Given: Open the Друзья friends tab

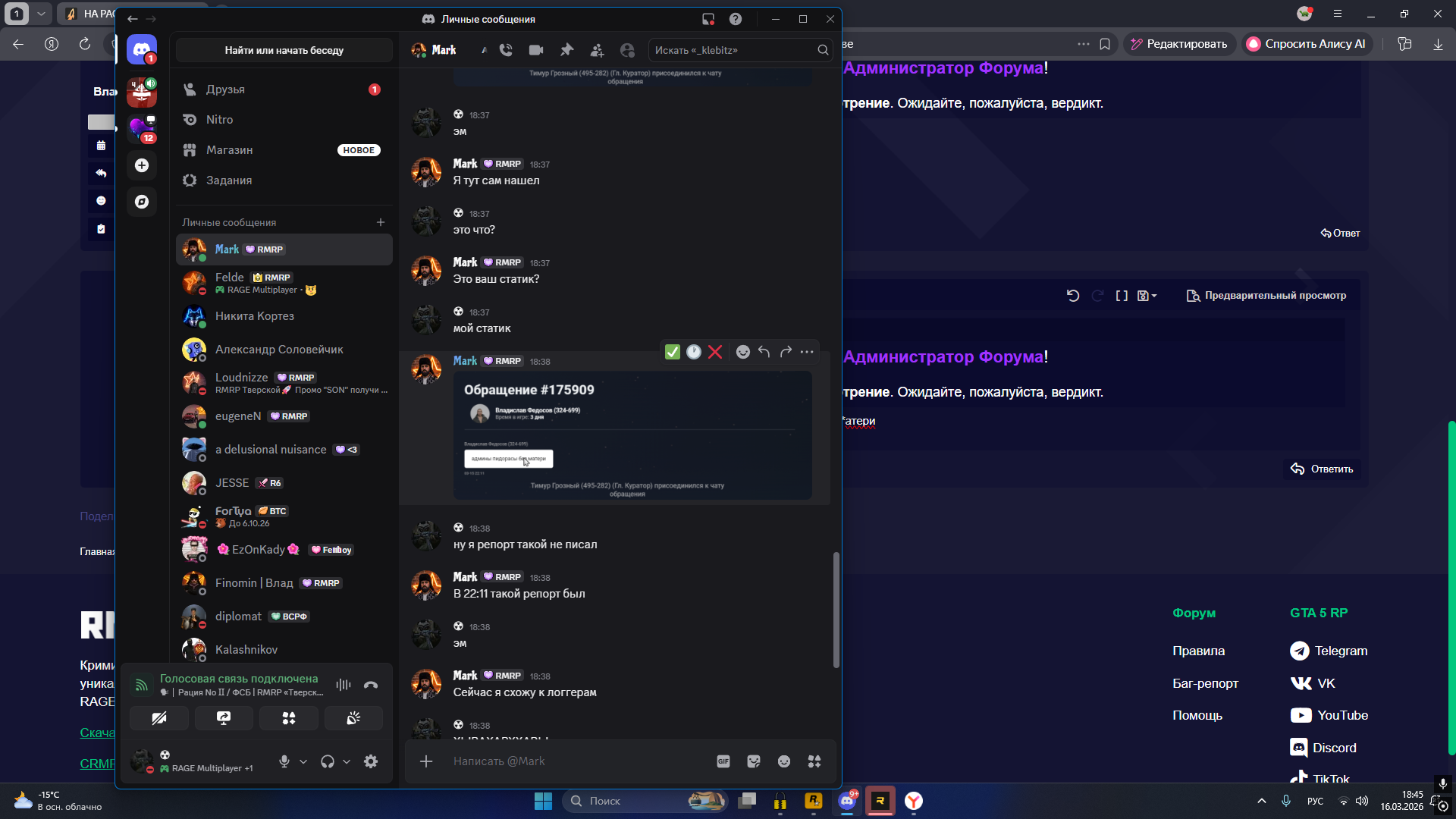Looking at the screenshot, I should coord(225,89).
